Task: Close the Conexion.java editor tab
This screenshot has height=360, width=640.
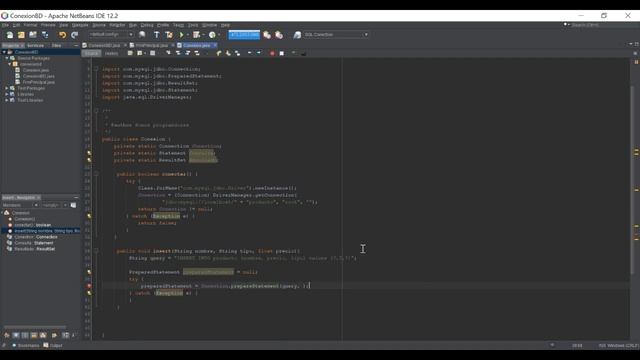Action: pyautogui.click(x=215, y=45)
